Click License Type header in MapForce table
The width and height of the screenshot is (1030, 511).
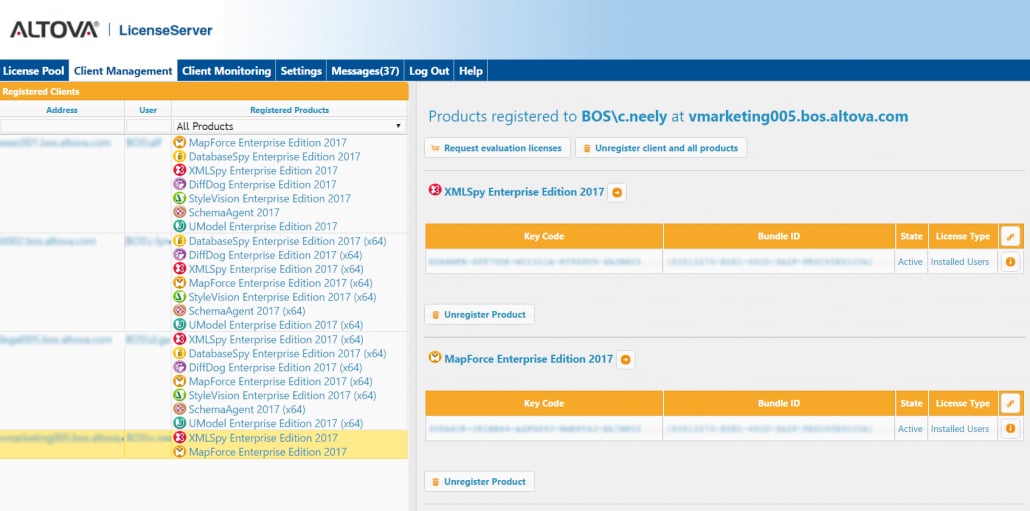pos(963,403)
